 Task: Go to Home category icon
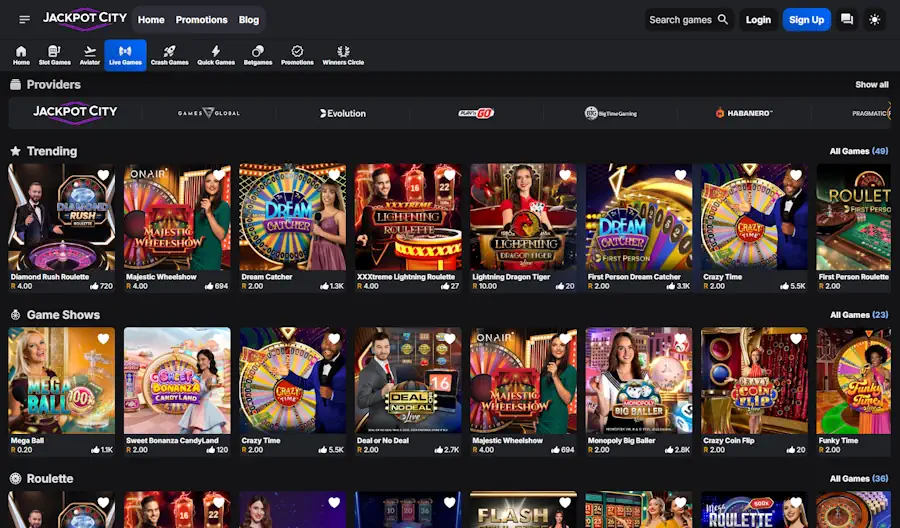tap(21, 55)
